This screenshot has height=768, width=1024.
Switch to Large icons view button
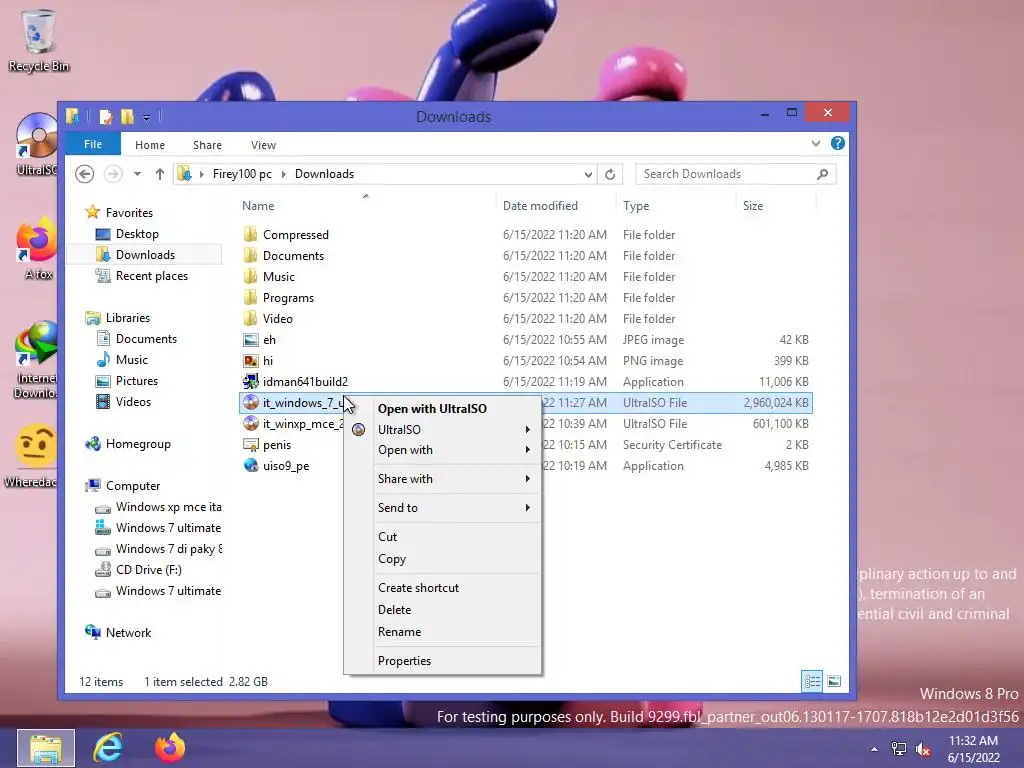[x=834, y=682]
